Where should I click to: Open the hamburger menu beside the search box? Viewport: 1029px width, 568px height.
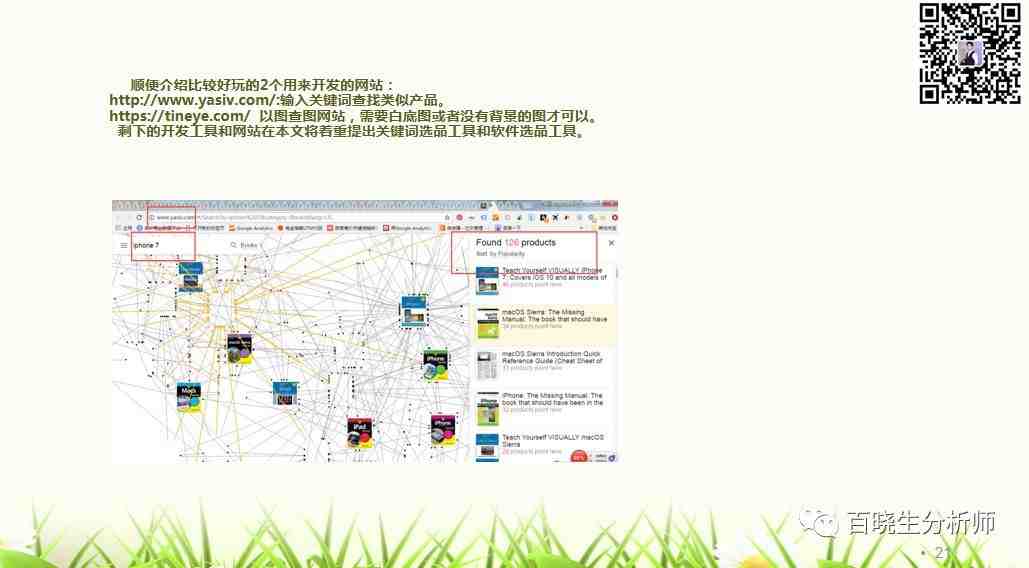coord(123,245)
